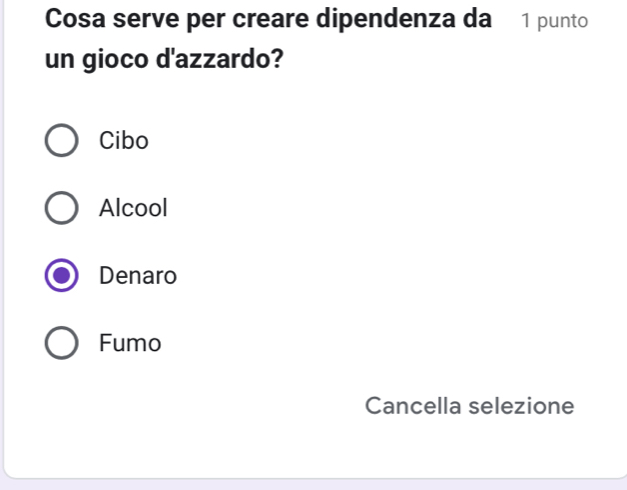The width and height of the screenshot is (627, 490).
Task: Pick the Fumo radio button
Action: point(62,344)
